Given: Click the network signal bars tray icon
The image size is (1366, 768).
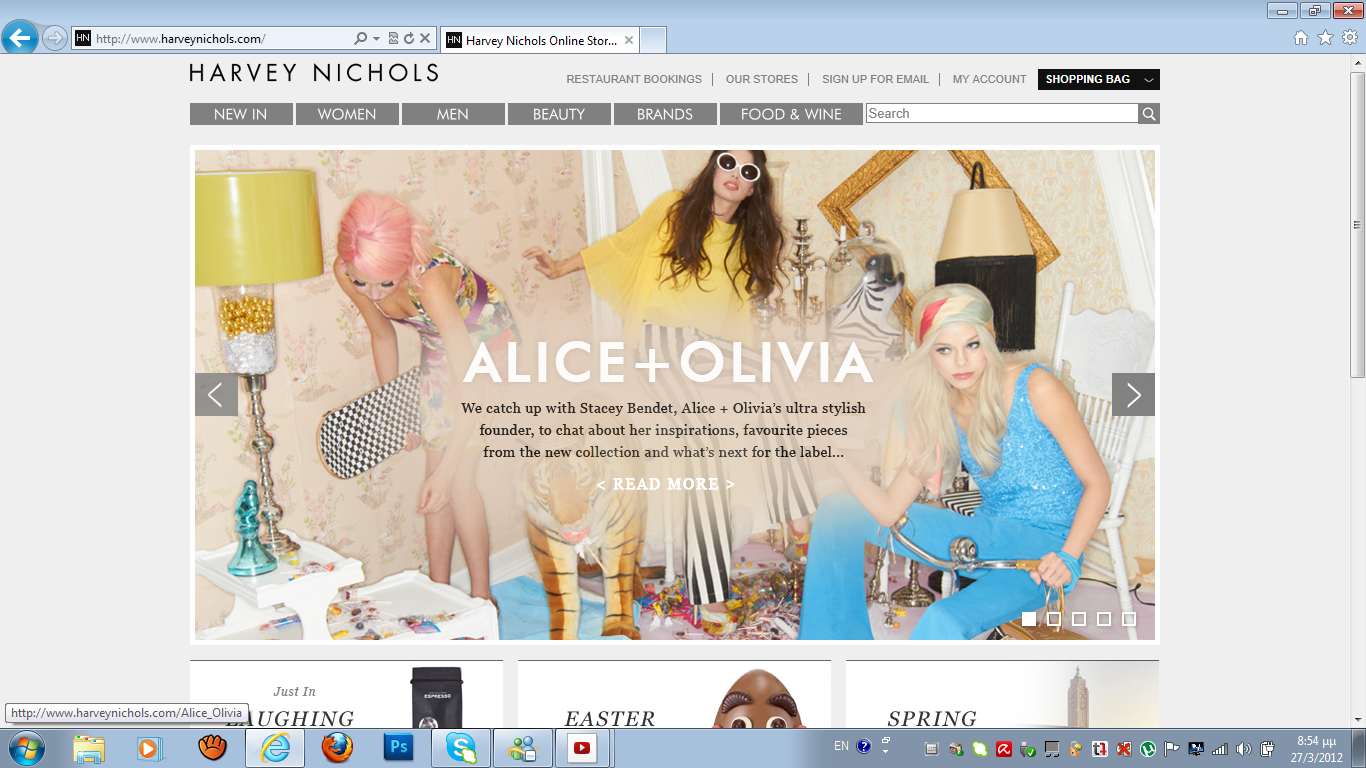Looking at the screenshot, I should point(1220,749).
